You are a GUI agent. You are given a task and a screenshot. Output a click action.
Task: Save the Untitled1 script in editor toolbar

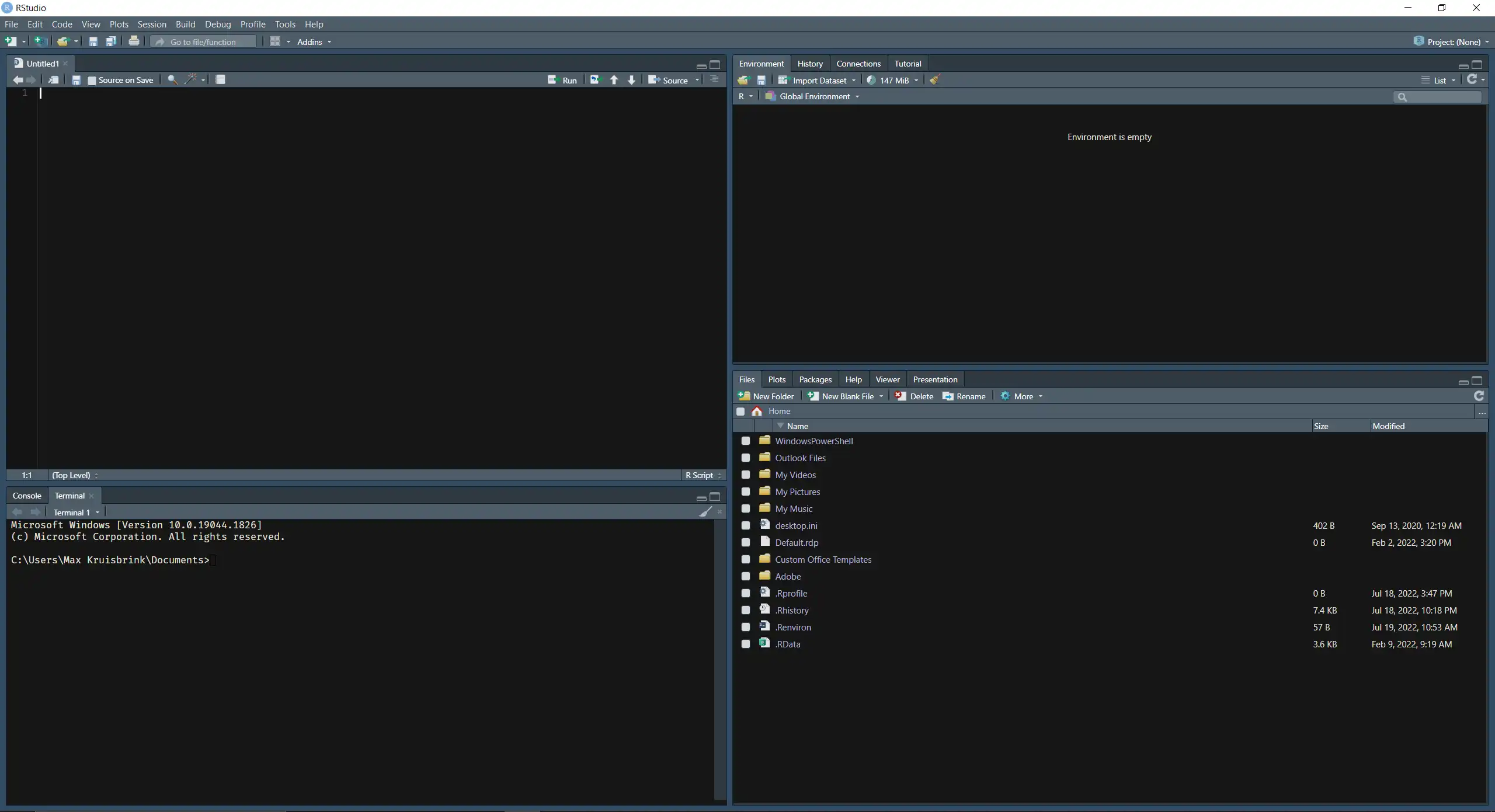76,80
